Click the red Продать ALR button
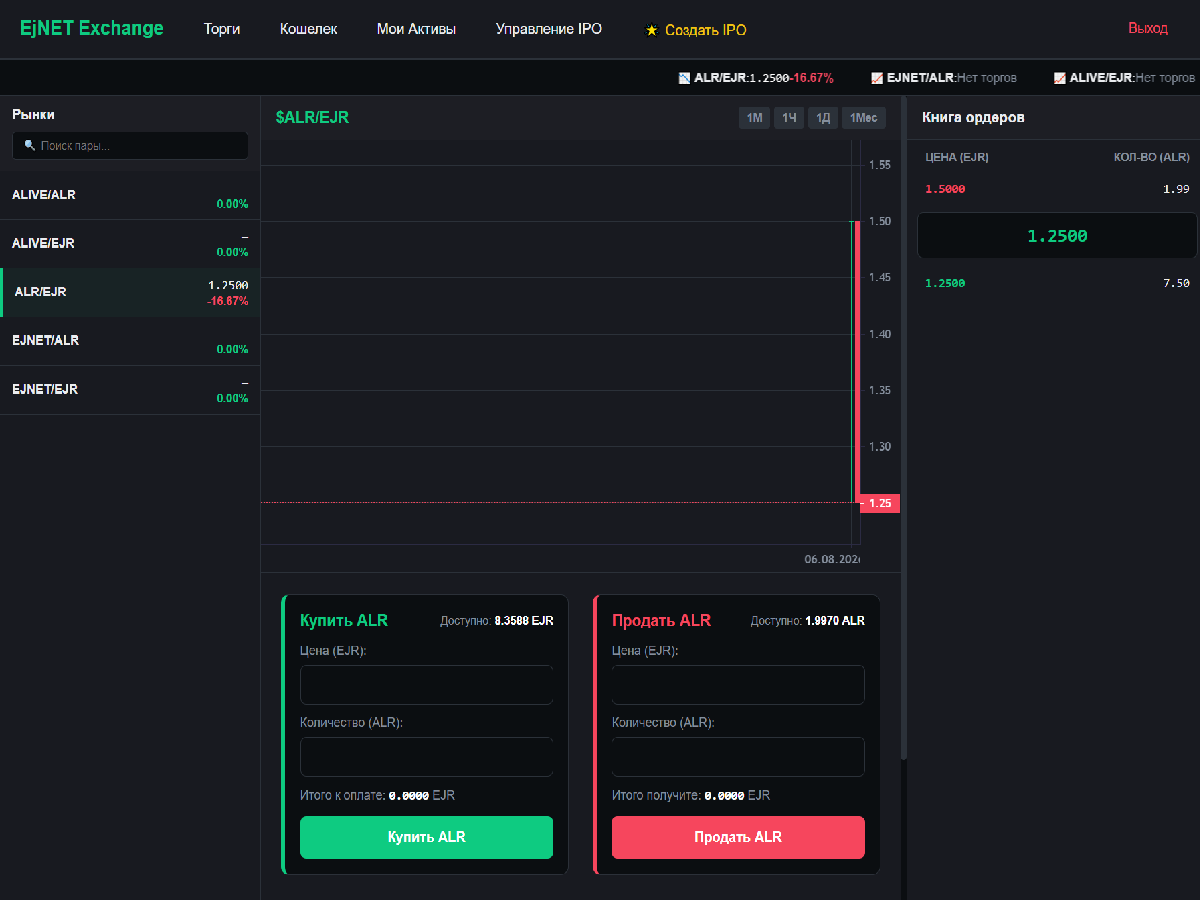 [738, 837]
